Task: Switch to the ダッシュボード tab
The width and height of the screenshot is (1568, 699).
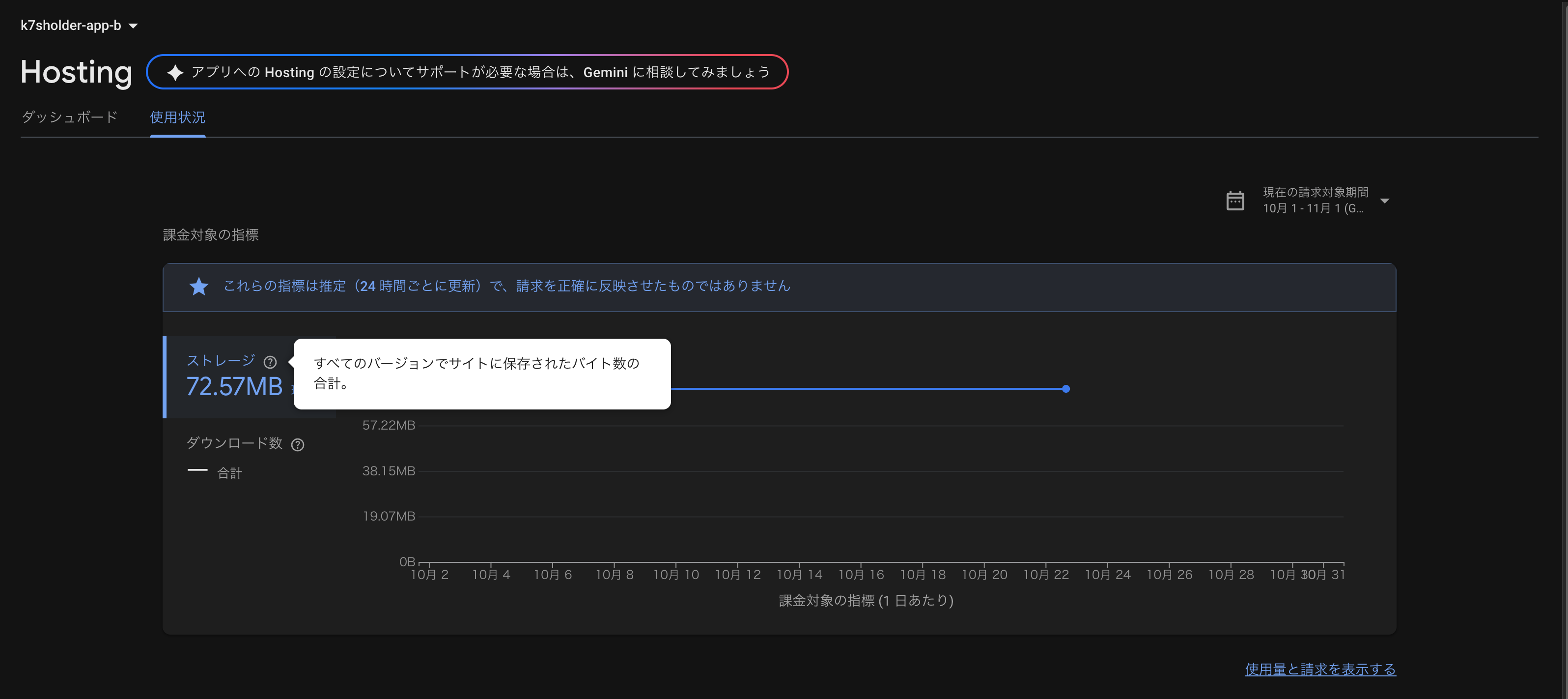Action: click(69, 117)
